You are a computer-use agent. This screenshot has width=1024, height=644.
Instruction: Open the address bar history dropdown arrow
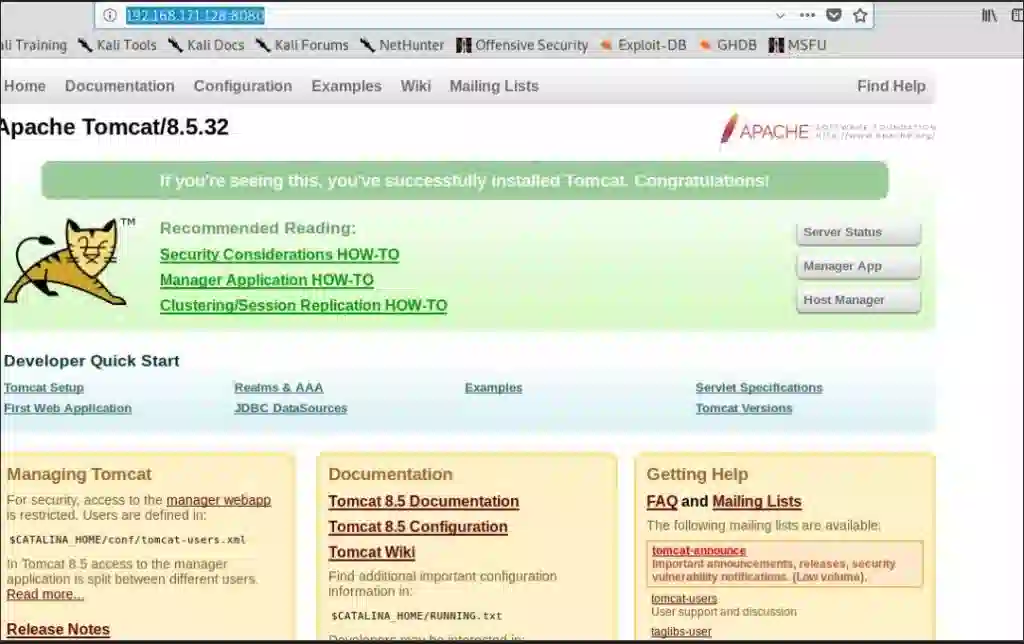tap(780, 15)
